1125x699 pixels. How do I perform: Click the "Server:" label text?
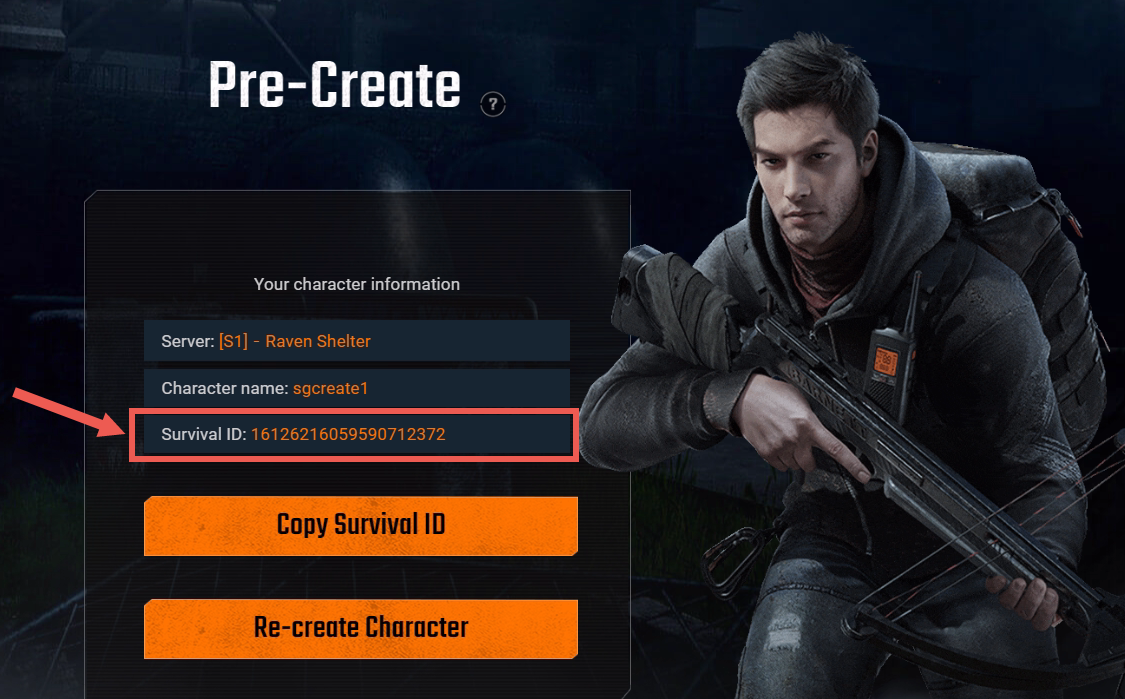click(188, 342)
